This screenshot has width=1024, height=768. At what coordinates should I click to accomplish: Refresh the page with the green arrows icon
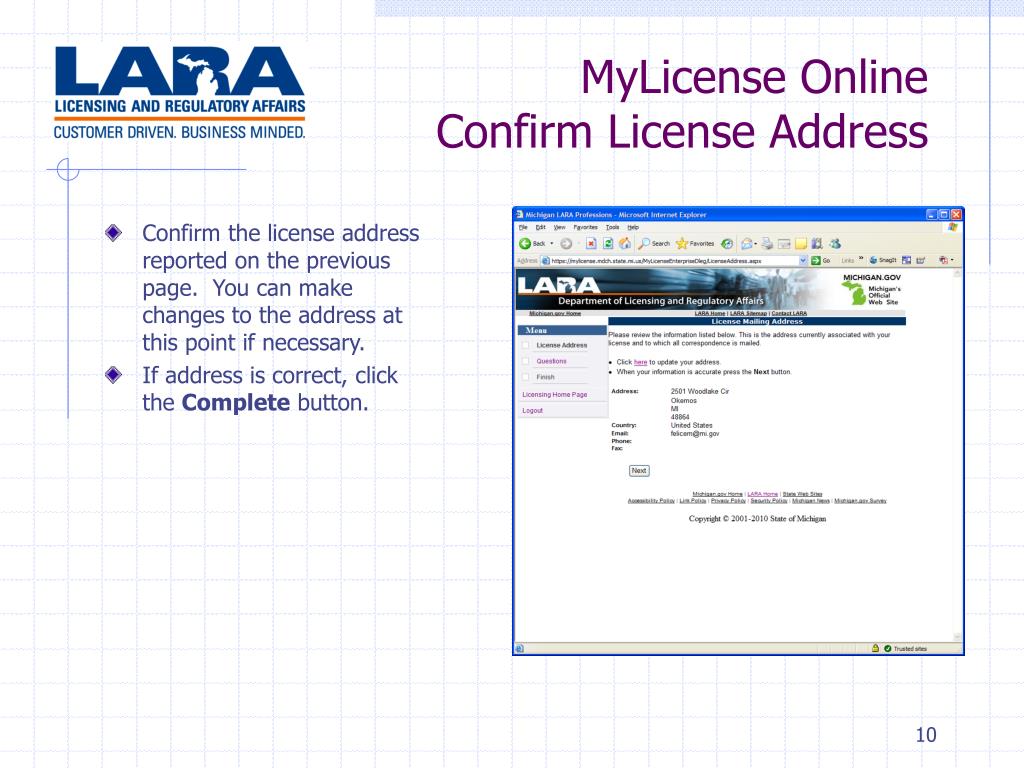pyautogui.click(x=608, y=244)
